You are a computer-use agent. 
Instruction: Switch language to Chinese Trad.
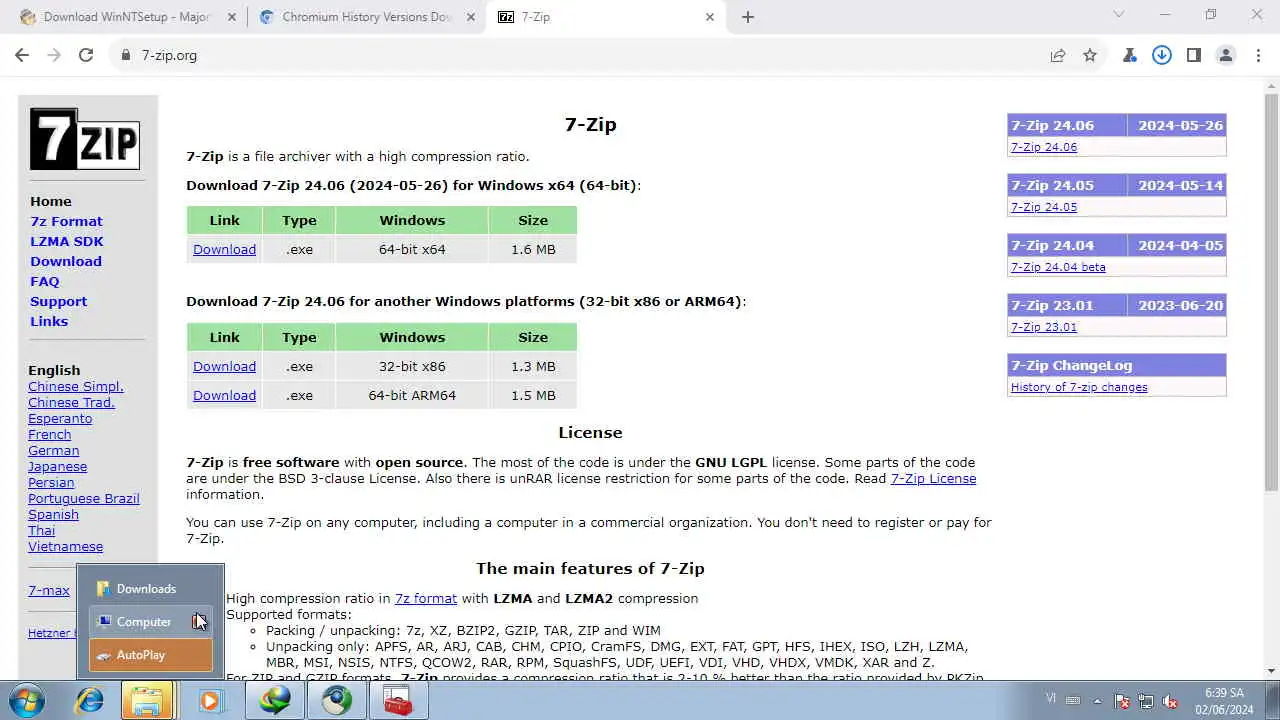[71, 402]
